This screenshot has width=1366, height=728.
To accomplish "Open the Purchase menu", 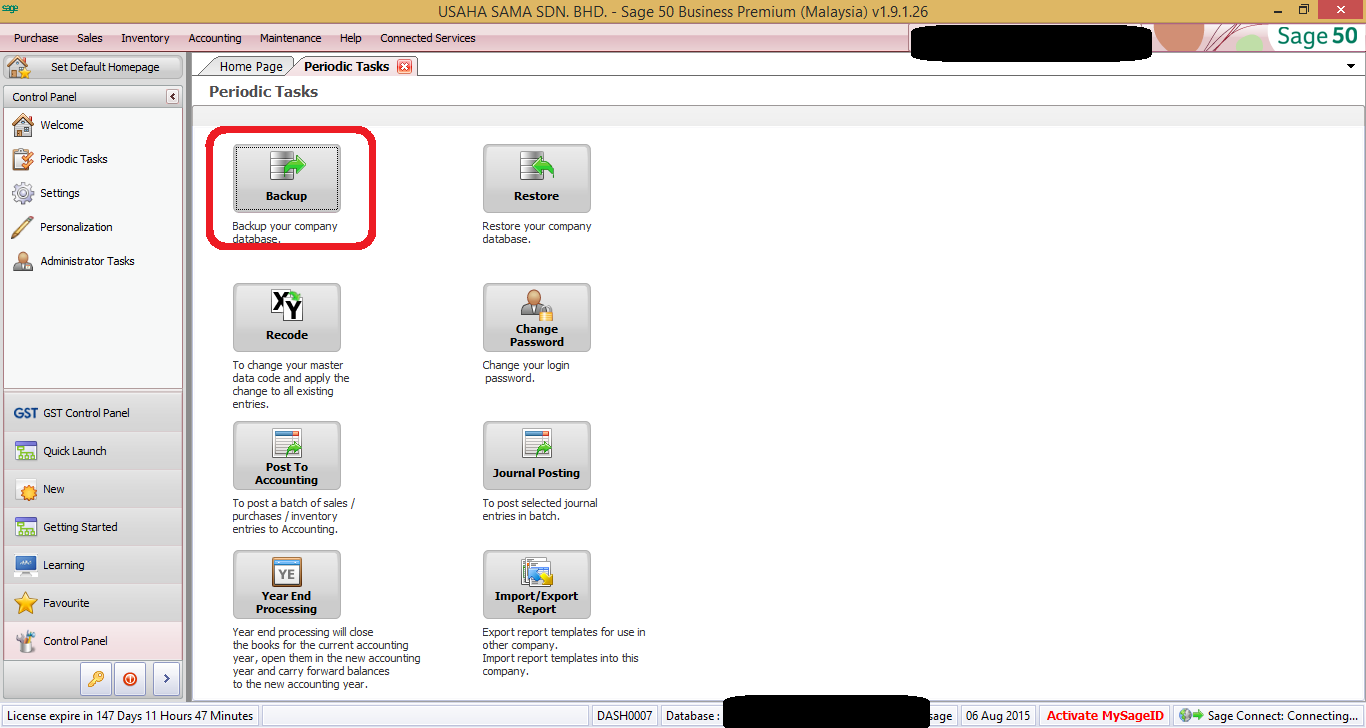I will click(x=36, y=38).
